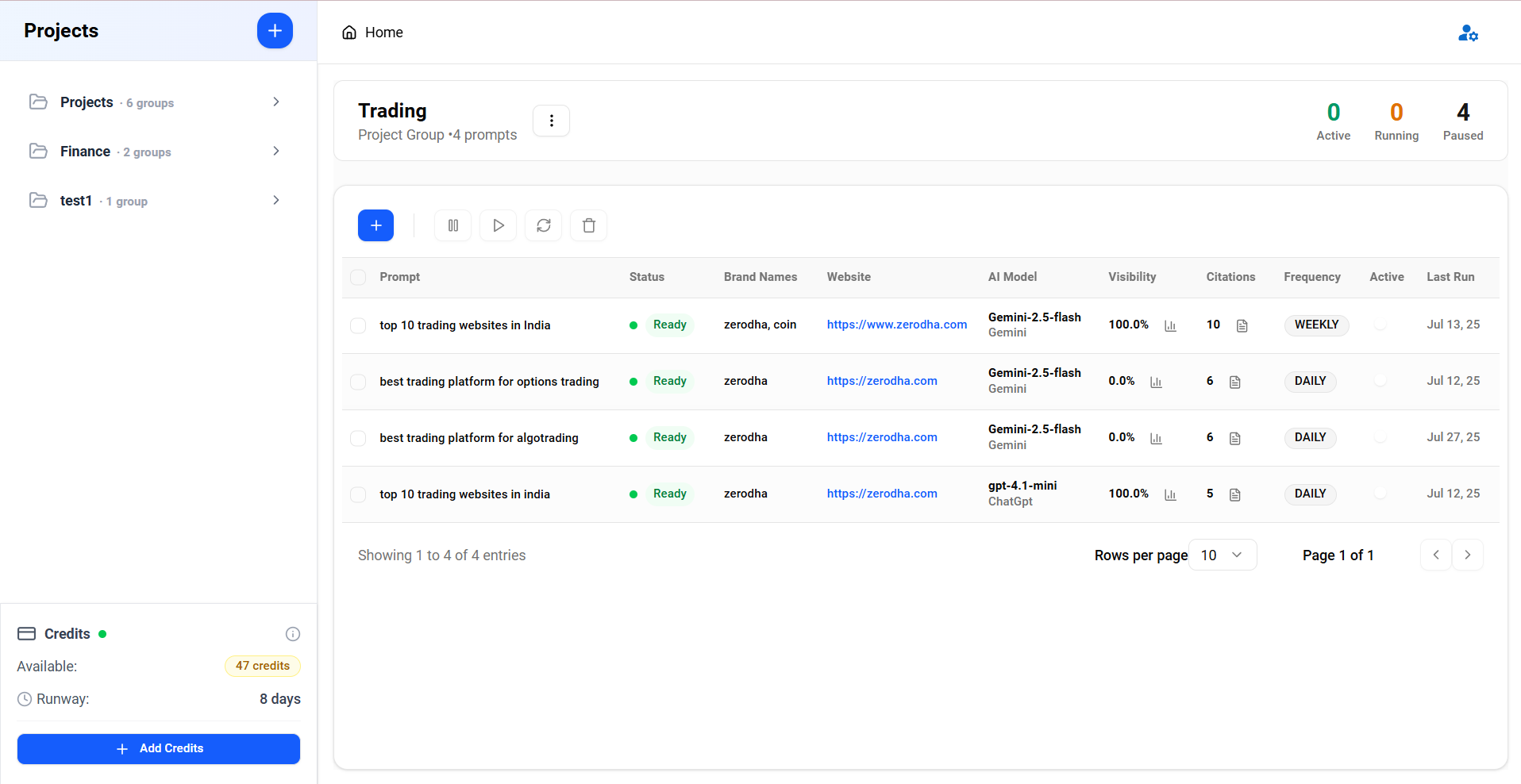Click the Active count stat

point(1333,121)
